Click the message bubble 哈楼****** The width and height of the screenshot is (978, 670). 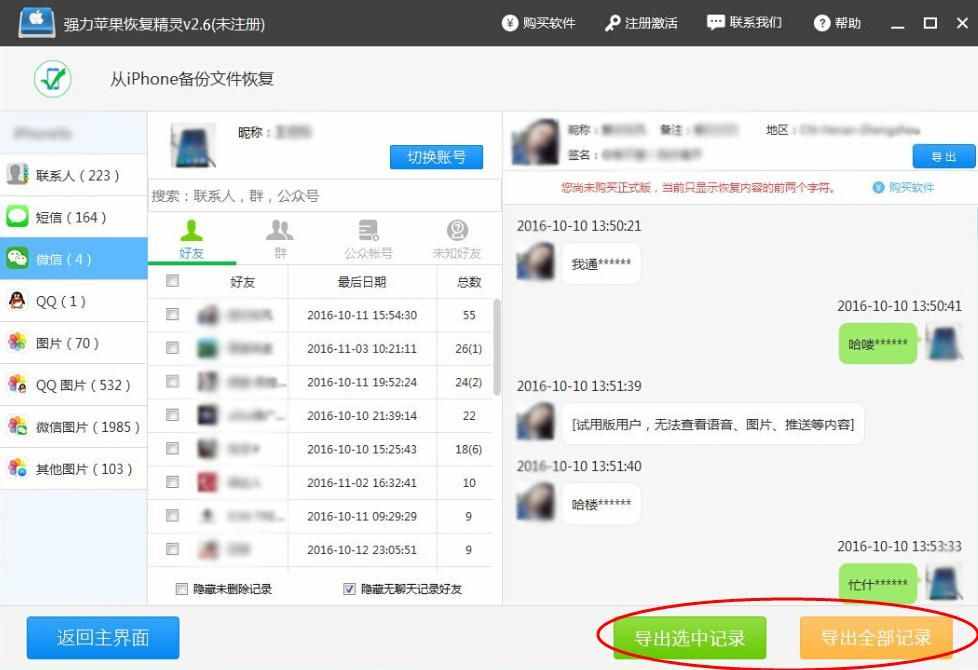click(x=601, y=504)
